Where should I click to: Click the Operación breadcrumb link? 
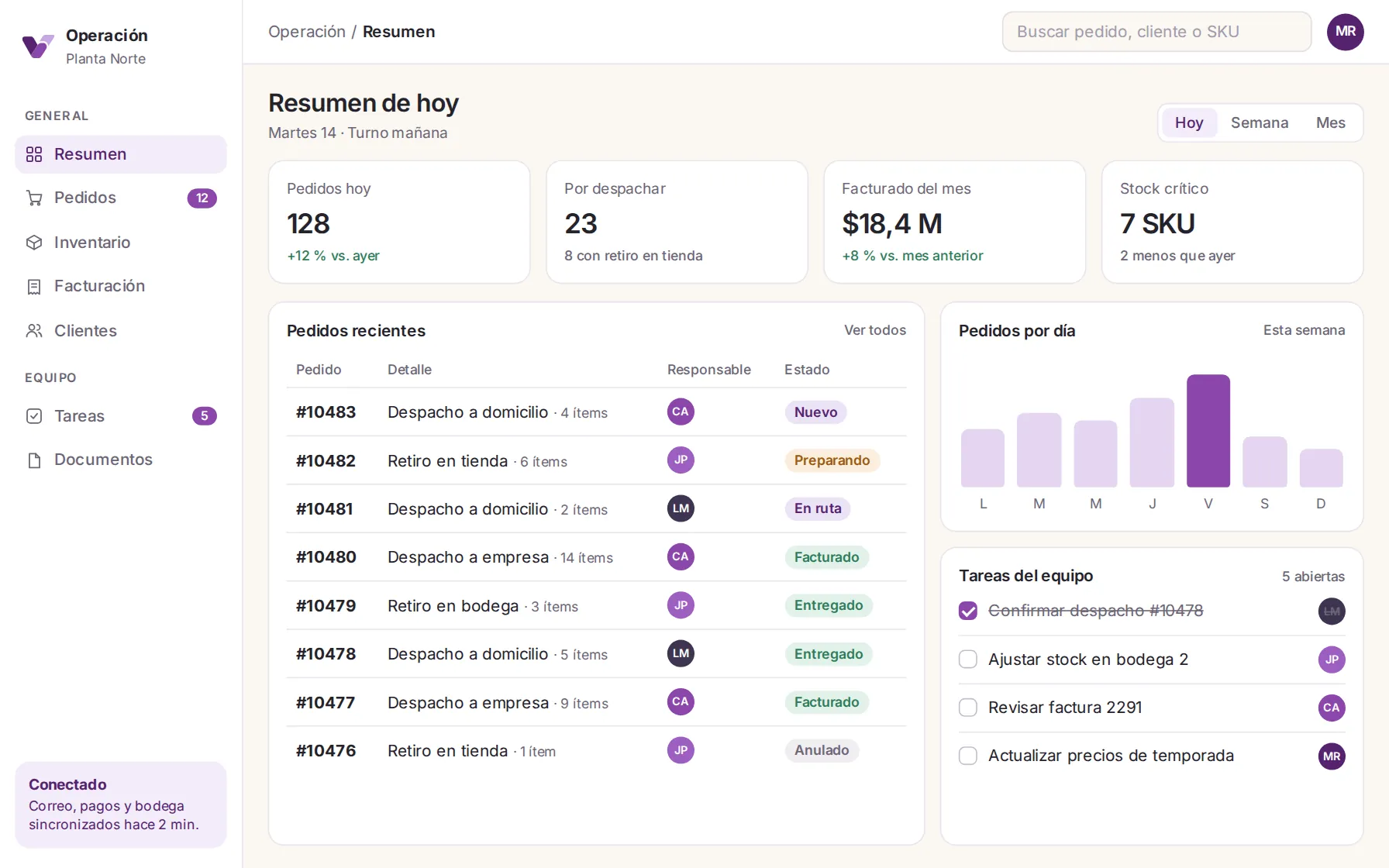[307, 32]
